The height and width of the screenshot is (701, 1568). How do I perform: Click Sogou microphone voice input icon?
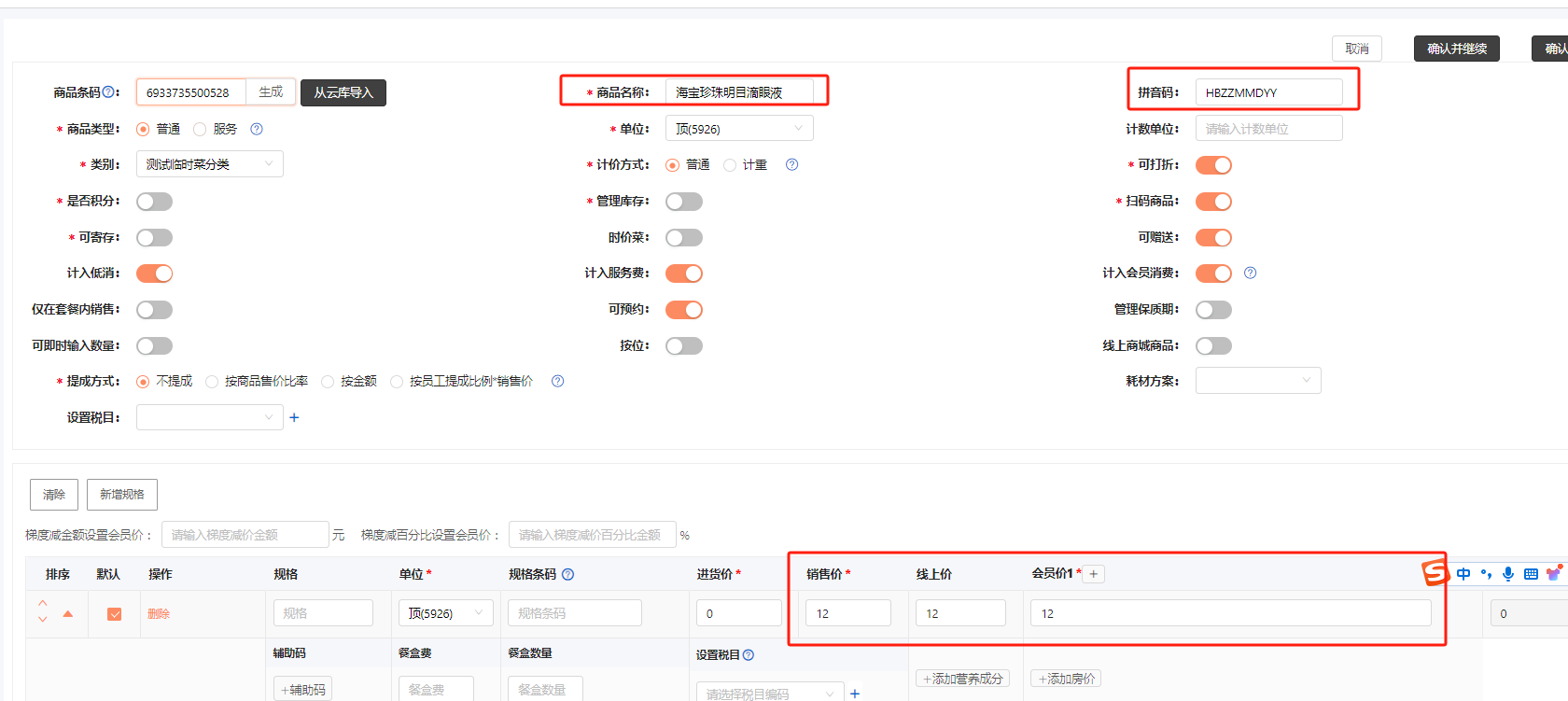click(1507, 574)
